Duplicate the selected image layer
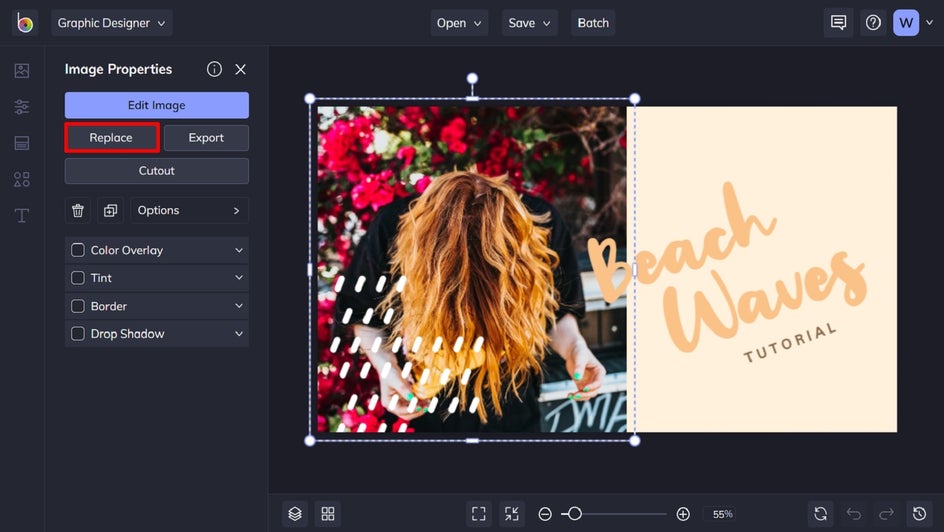Image resolution: width=944 pixels, height=532 pixels. [110, 210]
